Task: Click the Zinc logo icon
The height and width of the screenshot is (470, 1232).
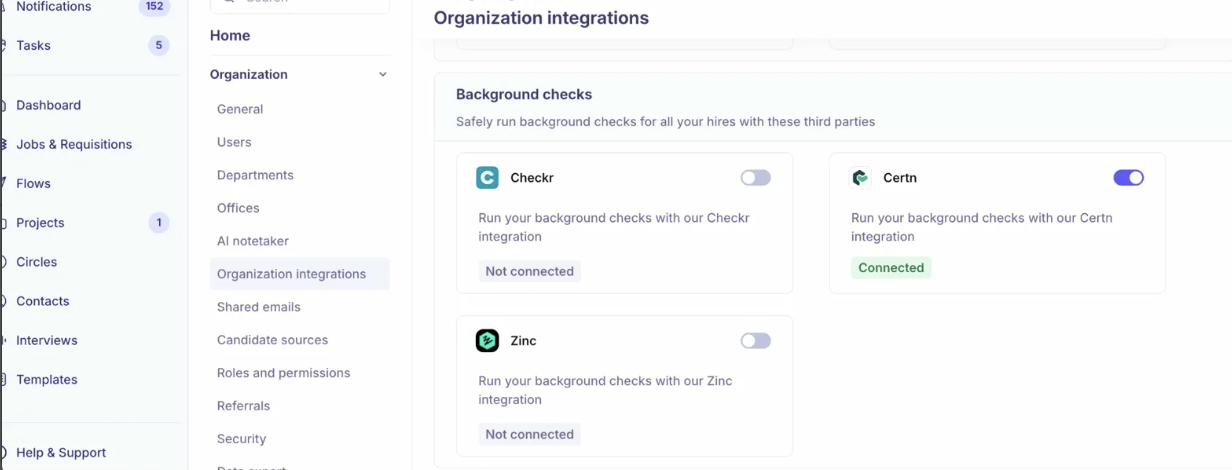Action: click(487, 341)
